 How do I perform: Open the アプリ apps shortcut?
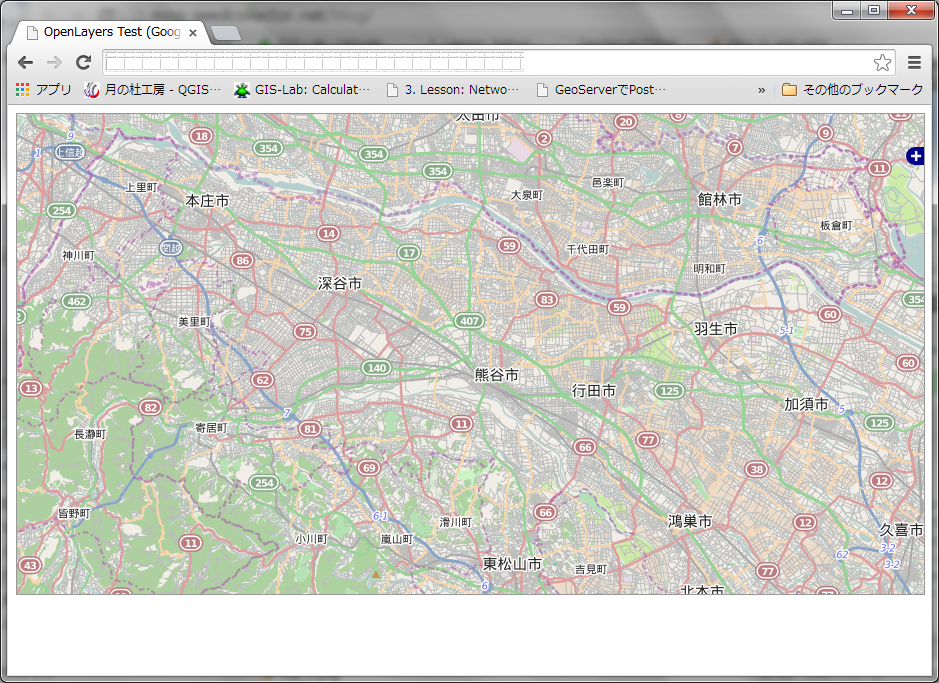pyautogui.click(x=43, y=90)
